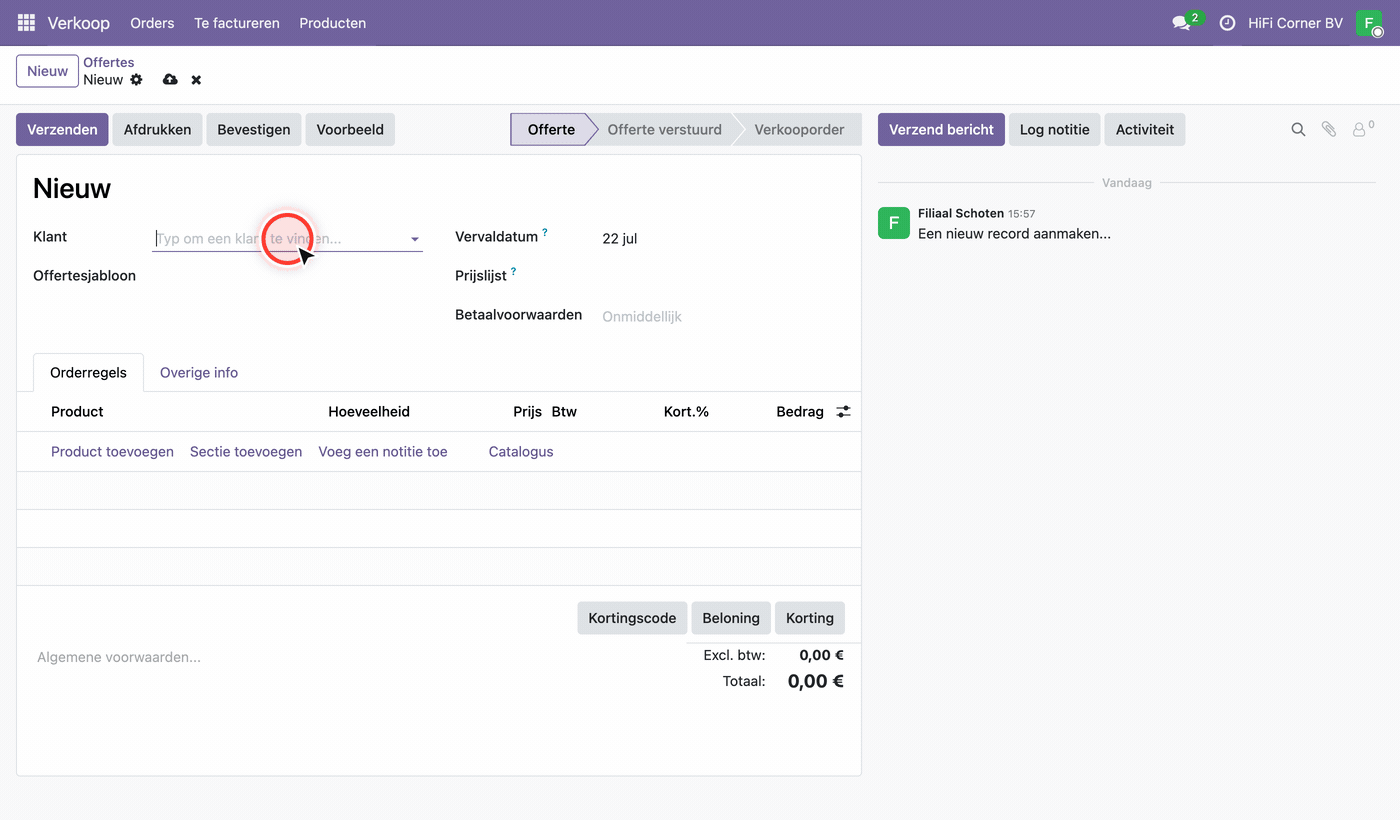Click Log notitie button
Image resolution: width=1400 pixels, height=820 pixels.
click(1055, 129)
